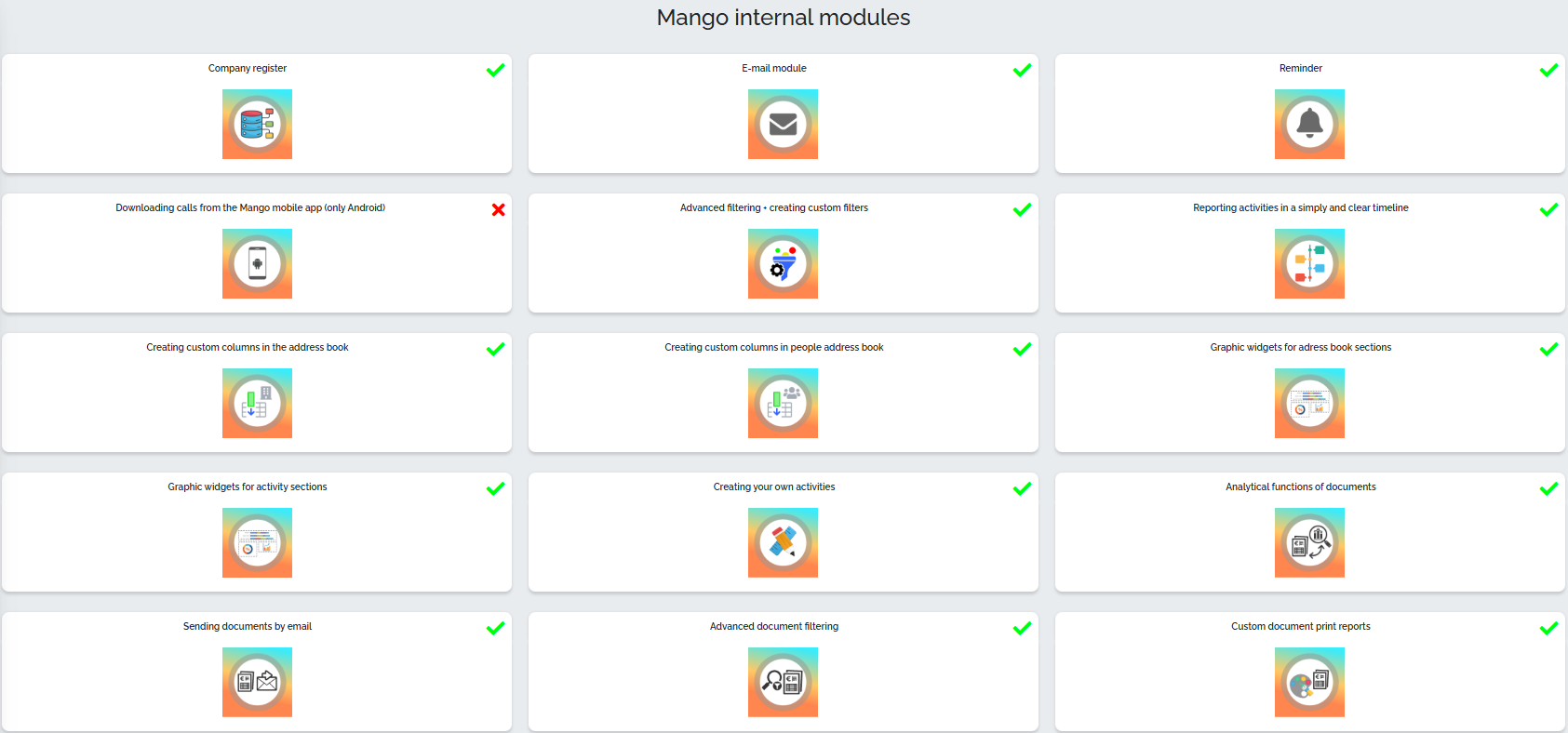1568x733 pixels.
Task: Toggle the Advanced filtering checkmark
Action: click(1022, 209)
